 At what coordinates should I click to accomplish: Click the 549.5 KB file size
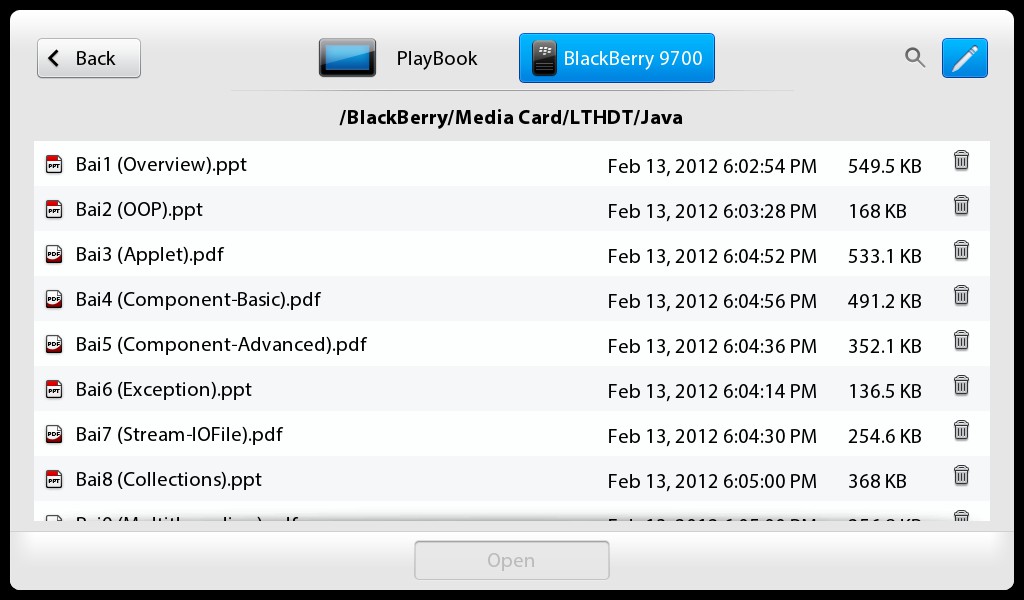tap(884, 166)
